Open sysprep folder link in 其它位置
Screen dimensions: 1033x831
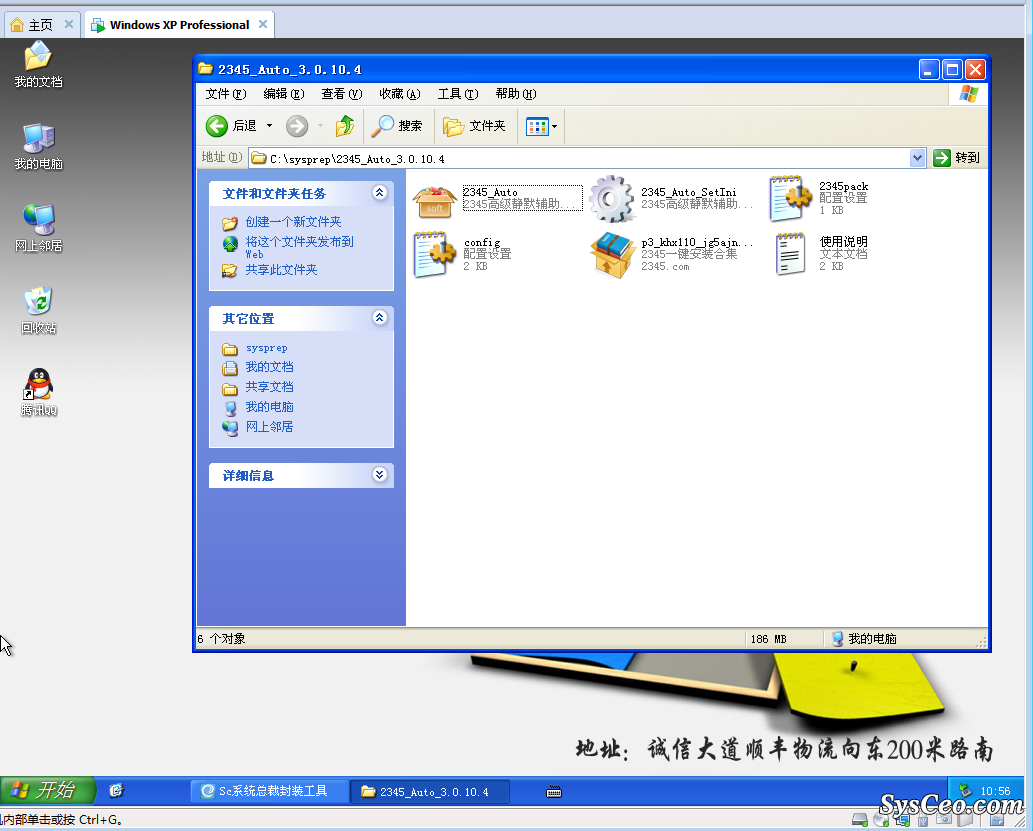[266, 347]
